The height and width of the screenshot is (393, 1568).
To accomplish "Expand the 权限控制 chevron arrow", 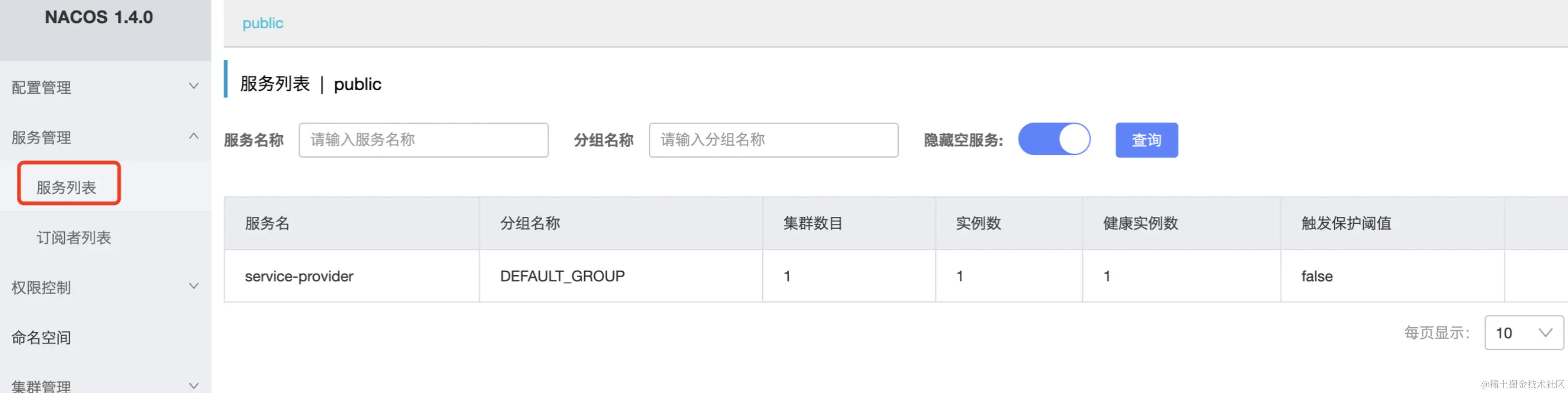I will click(x=194, y=287).
